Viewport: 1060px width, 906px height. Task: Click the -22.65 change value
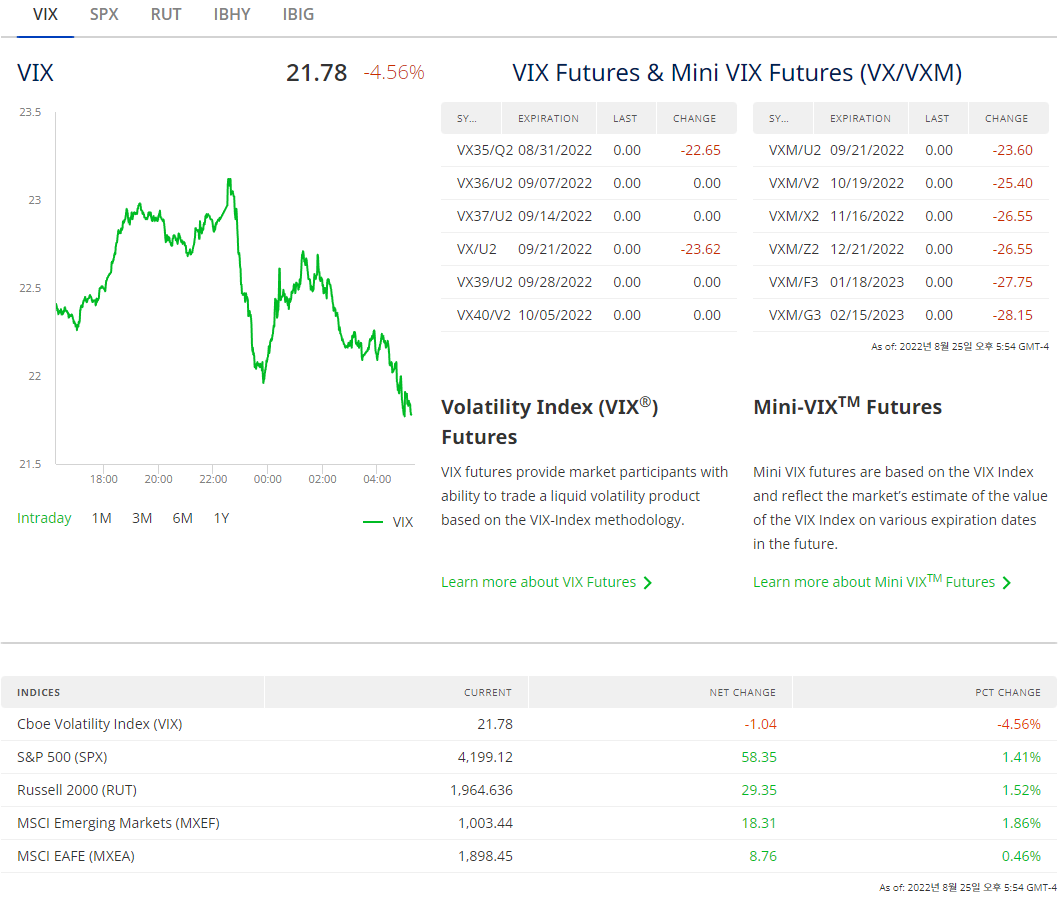[700, 150]
